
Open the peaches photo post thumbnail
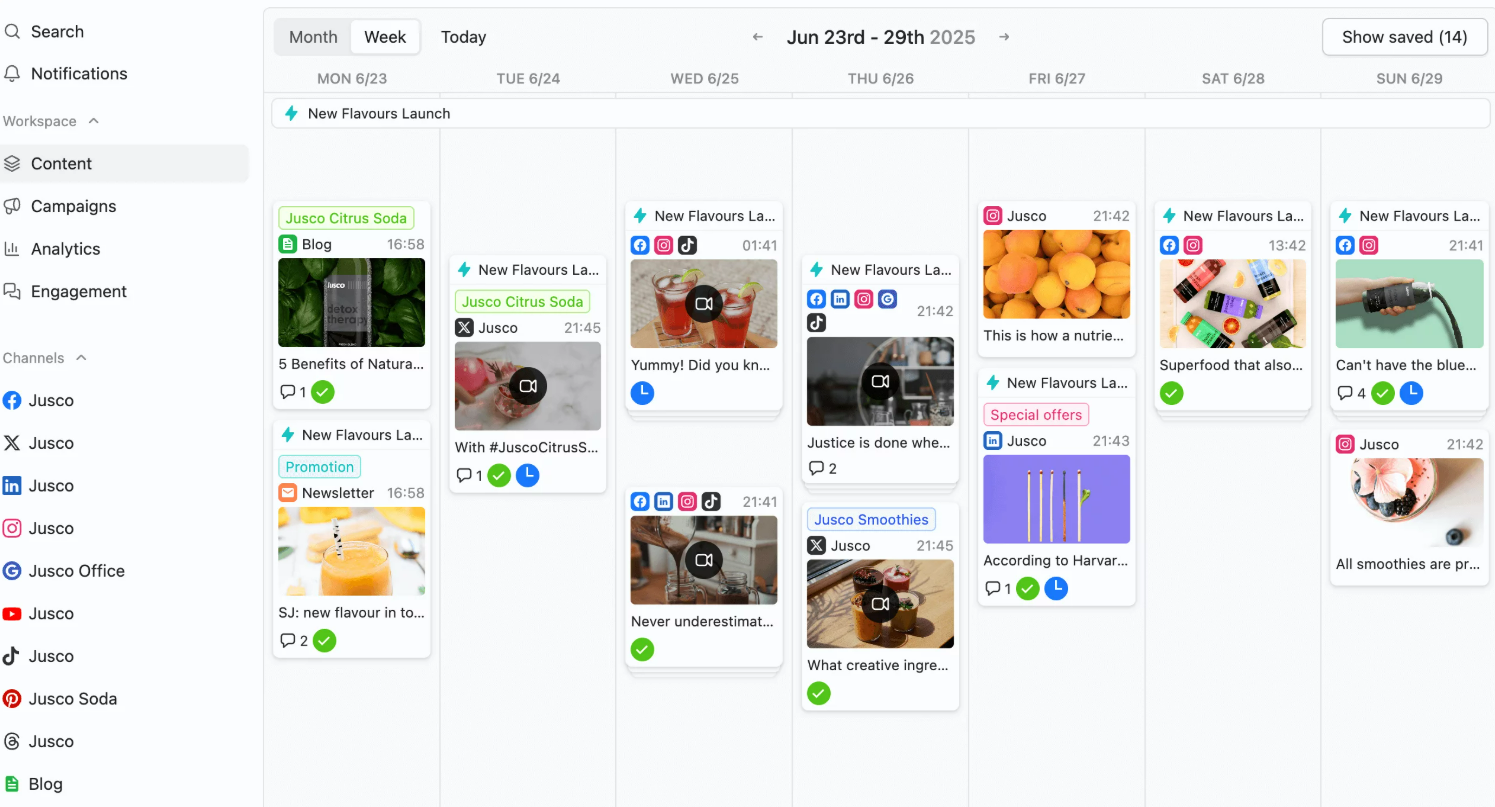[x=1056, y=275]
